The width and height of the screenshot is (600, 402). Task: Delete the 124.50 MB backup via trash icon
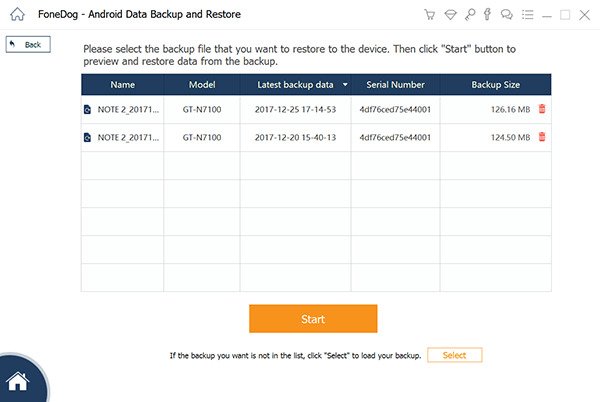(542, 137)
